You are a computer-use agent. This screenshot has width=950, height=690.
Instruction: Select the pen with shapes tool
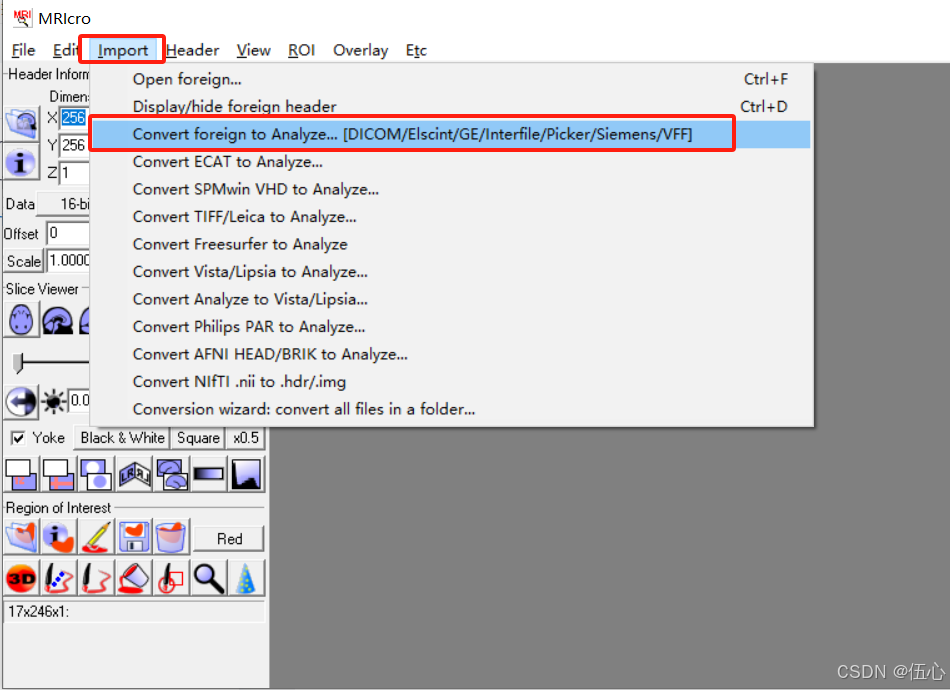(x=171, y=579)
